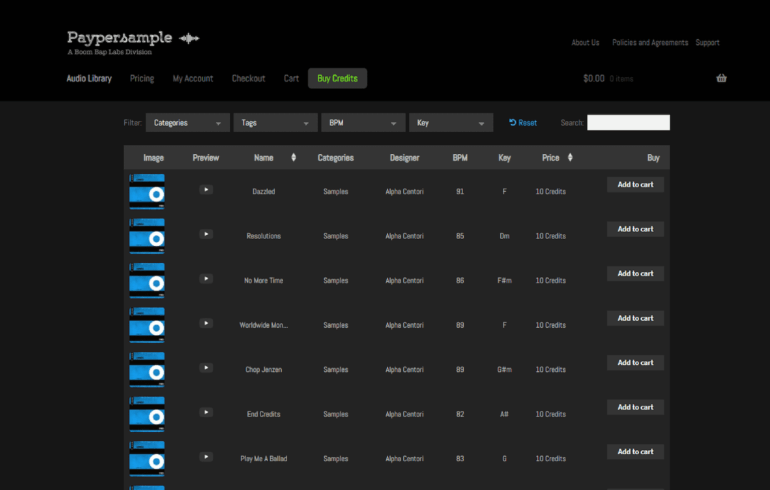Open the Policies and Agreements link
The image size is (770, 490).
[x=650, y=43]
